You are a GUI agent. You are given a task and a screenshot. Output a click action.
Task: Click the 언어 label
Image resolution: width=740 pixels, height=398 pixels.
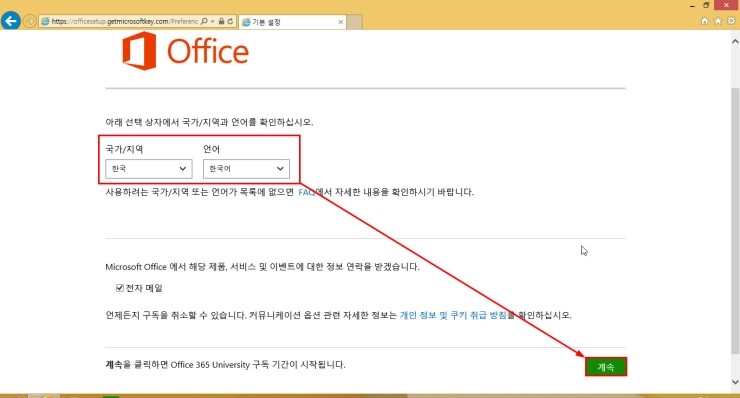211,149
